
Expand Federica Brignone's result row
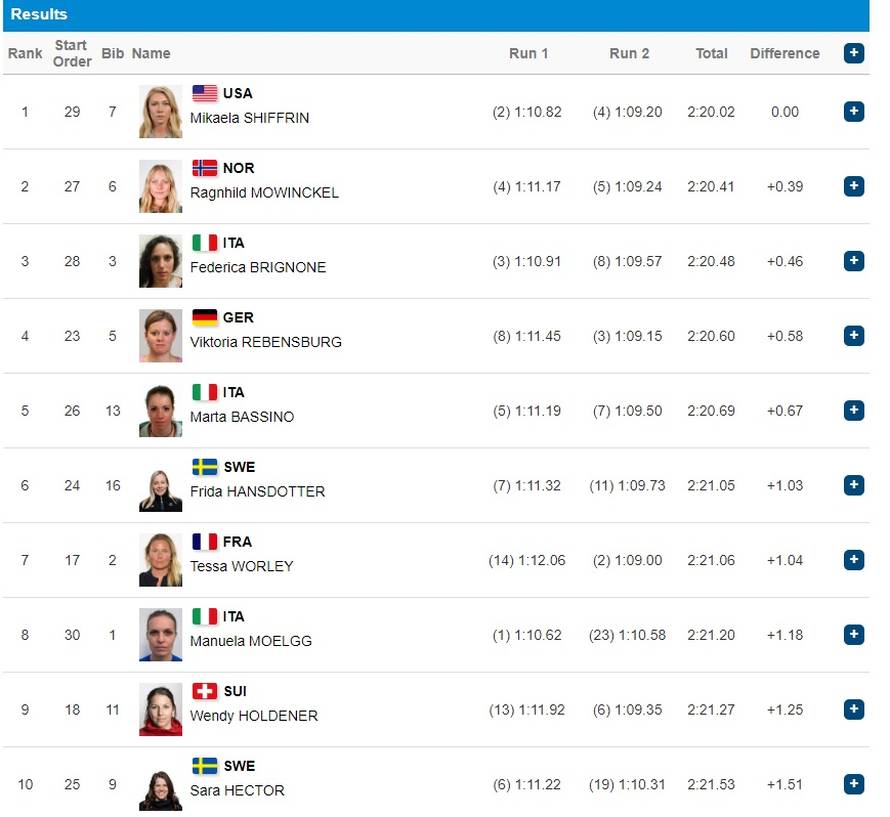[x=853, y=261]
